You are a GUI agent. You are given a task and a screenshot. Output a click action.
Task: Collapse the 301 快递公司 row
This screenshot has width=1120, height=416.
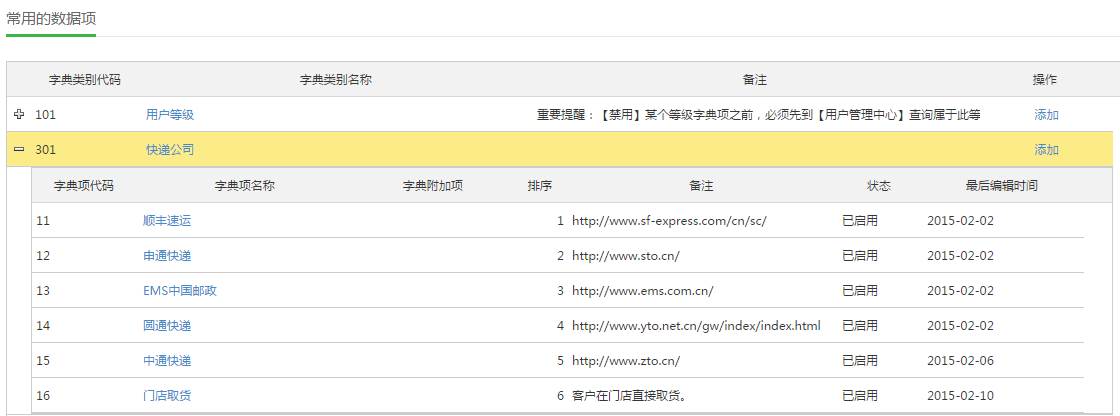(x=20, y=150)
